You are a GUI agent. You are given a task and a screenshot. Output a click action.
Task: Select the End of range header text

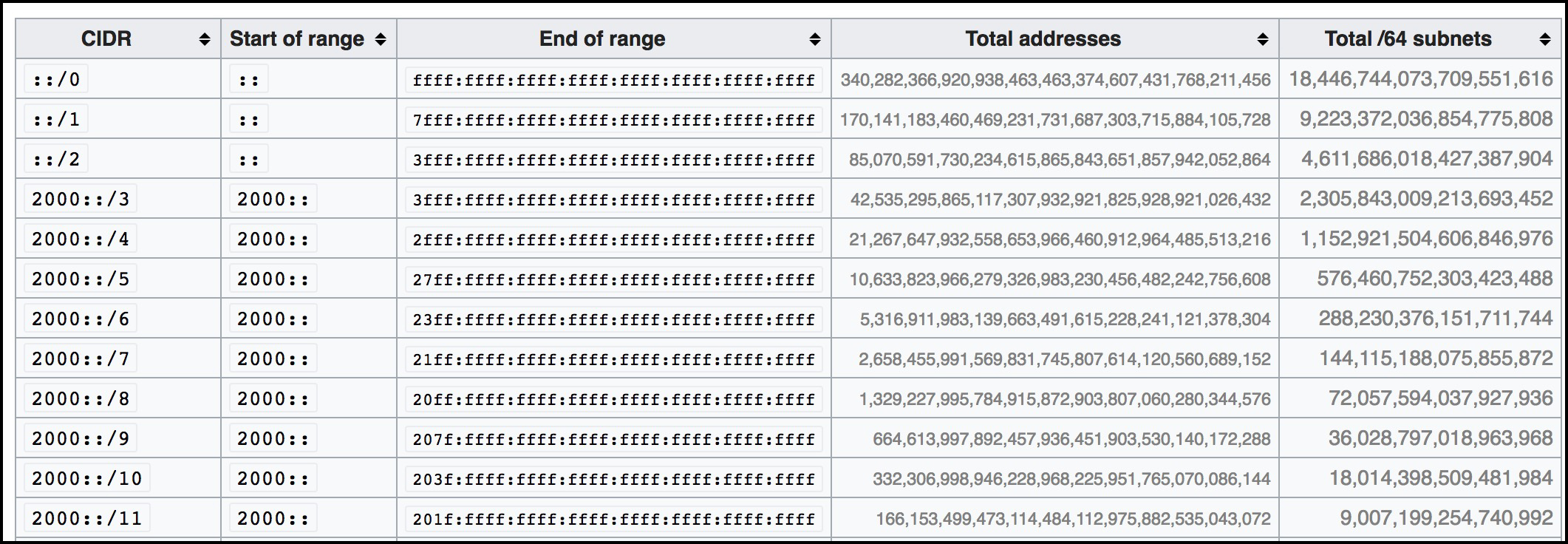point(602,39)
